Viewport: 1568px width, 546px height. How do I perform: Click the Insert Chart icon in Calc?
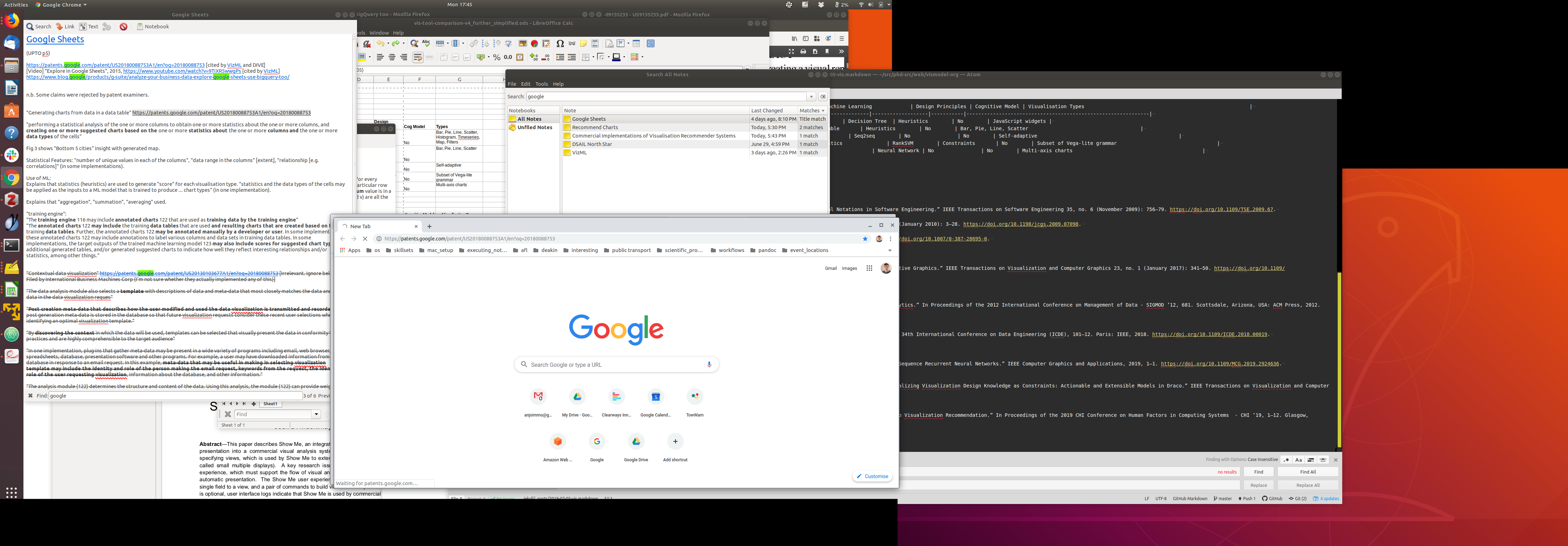pos(534,44)
